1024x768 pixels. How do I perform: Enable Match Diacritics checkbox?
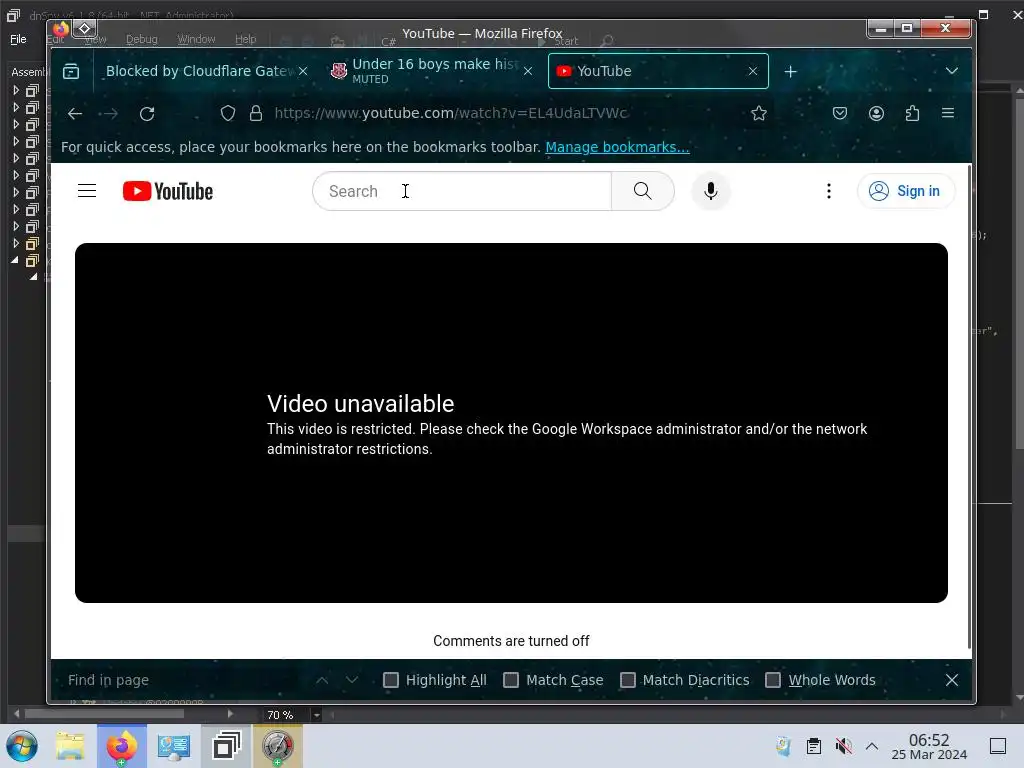tap(628, 680)
